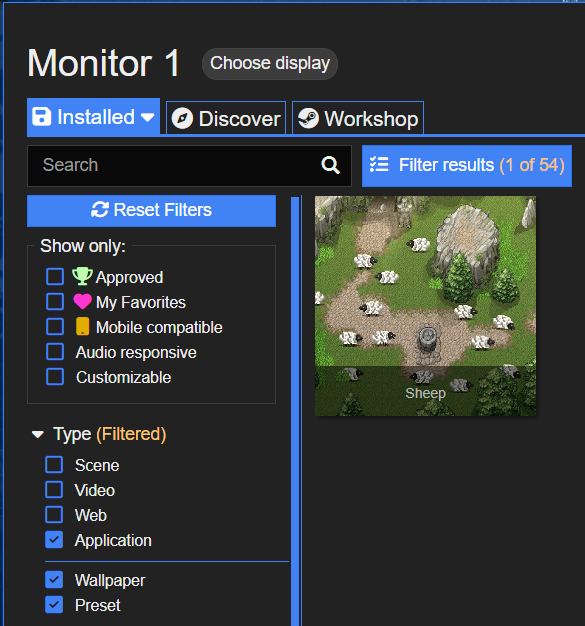Check the Web type checkbox
585x626 pixels.
coord(54,515)
